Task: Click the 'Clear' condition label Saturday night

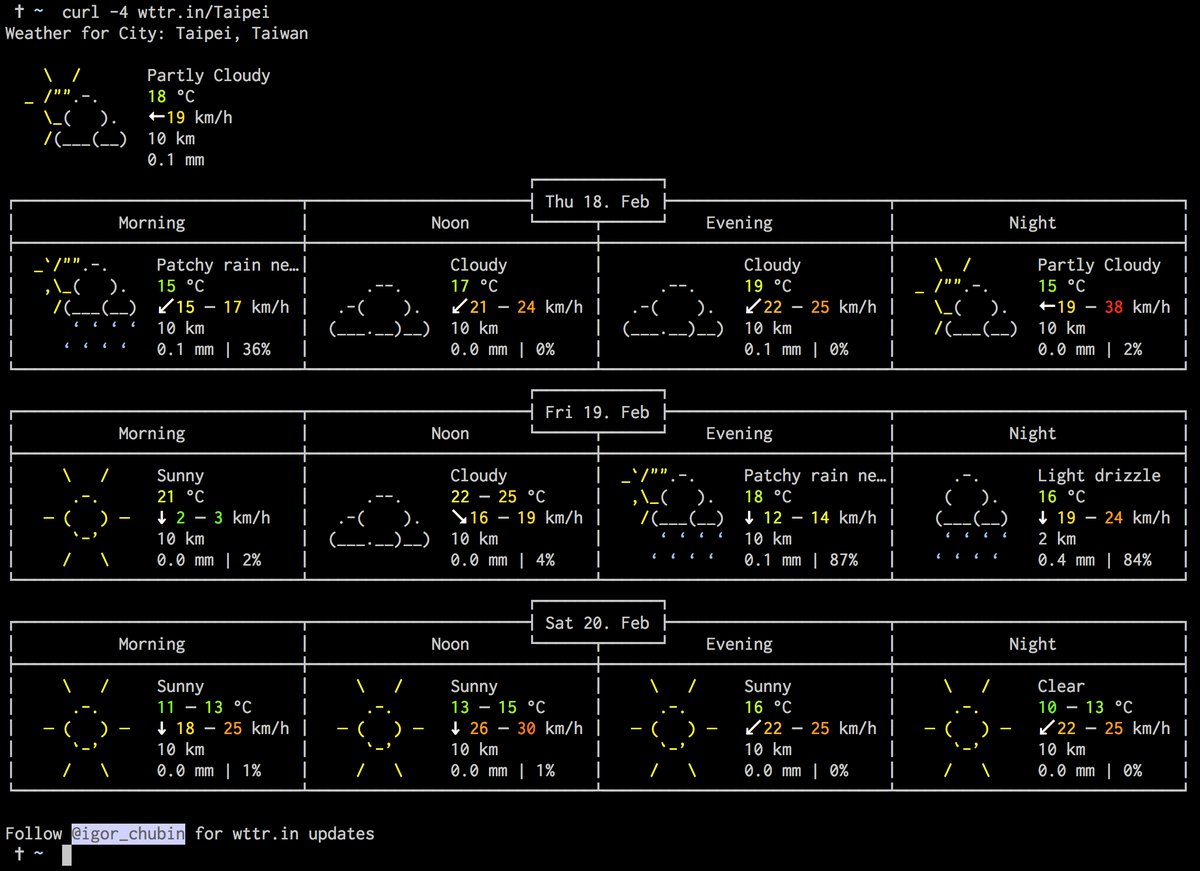Action: coord(1061,686)
